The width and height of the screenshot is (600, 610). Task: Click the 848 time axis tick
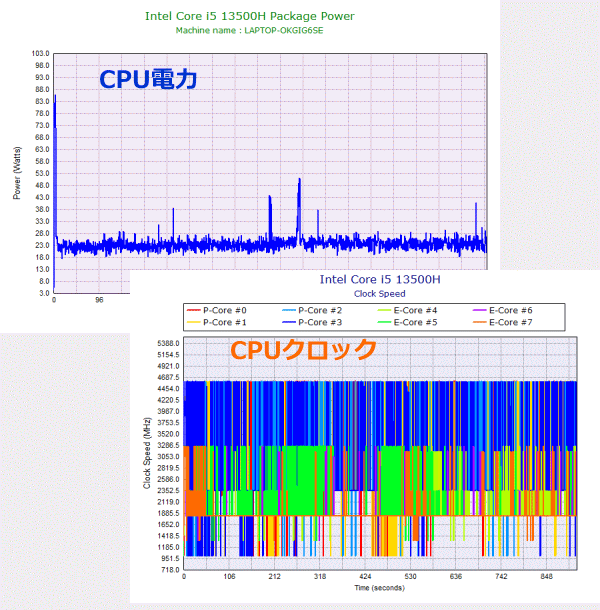click(x=546, y=576)
